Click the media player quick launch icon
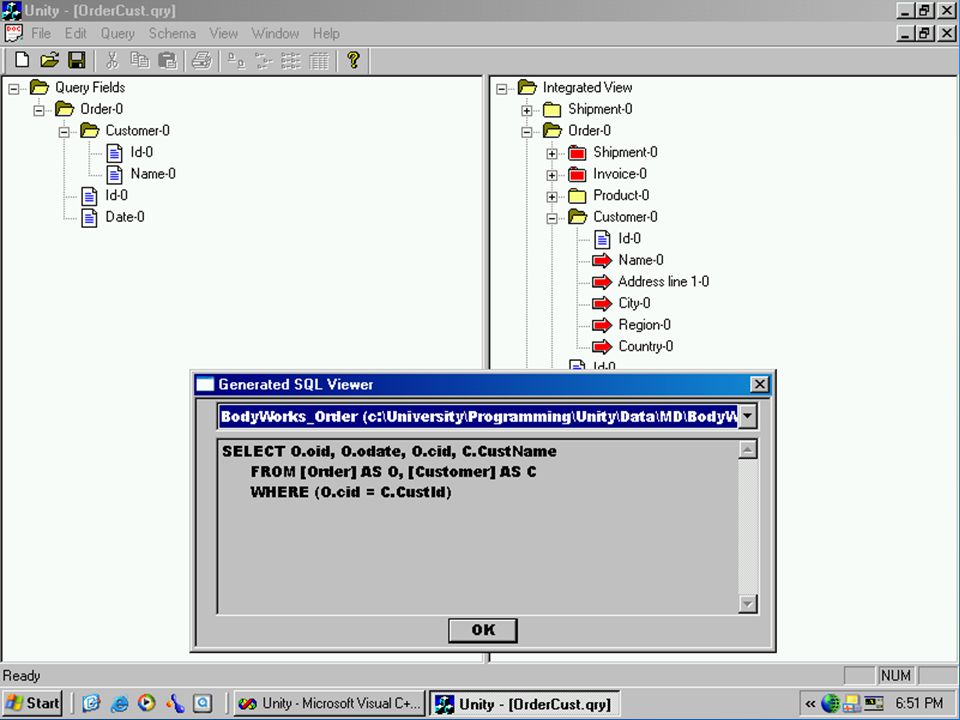The height and width of the screenshot is (720, 960). (x=146, y=703)
